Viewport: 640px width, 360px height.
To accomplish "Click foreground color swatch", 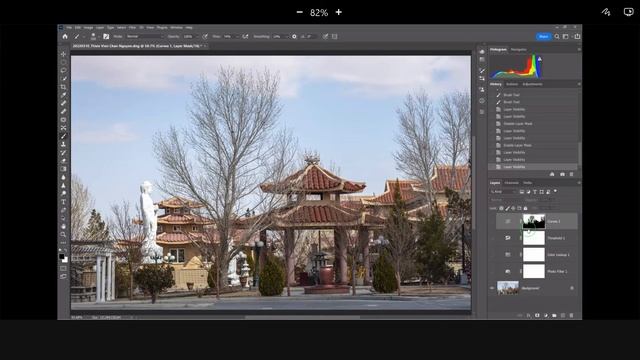I will (62, 257).
